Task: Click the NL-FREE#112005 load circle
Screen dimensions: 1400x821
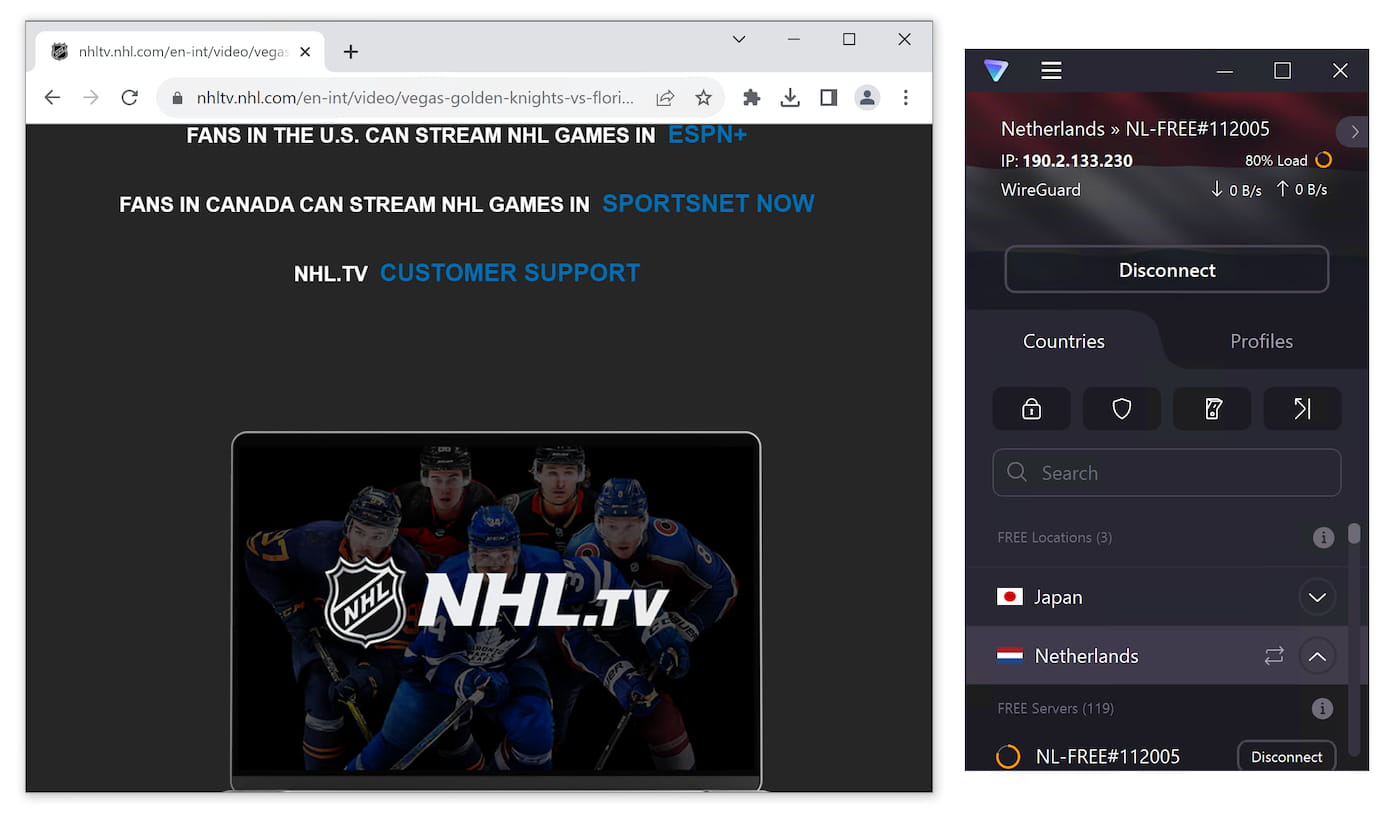Action: (1008, 757)
